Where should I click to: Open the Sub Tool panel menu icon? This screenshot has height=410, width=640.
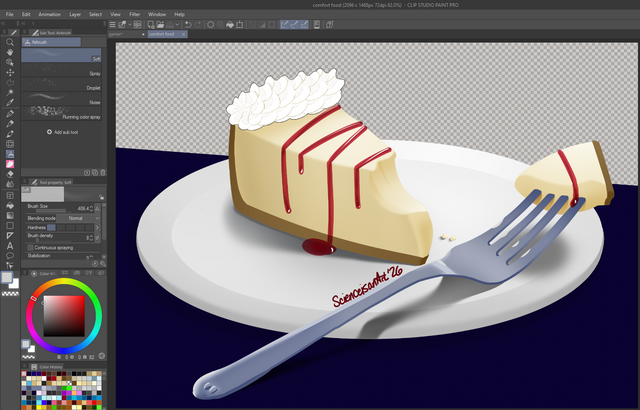click(x=24, y=32)
